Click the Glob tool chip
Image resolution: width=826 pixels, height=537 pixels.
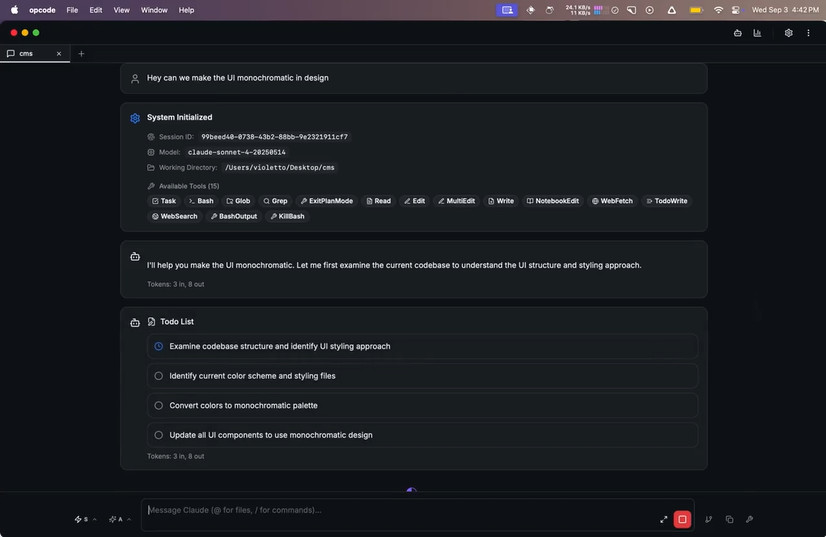click(238, 201)
